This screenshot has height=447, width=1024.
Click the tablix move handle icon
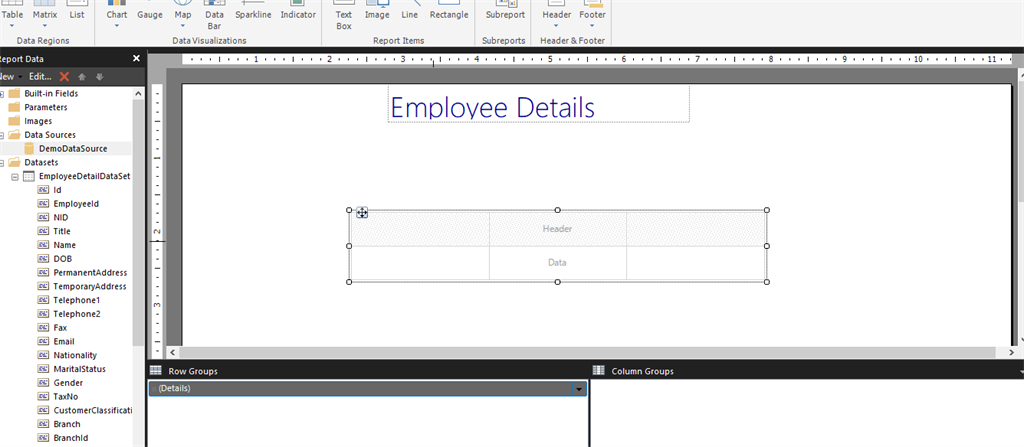click(x=362, y=212)
